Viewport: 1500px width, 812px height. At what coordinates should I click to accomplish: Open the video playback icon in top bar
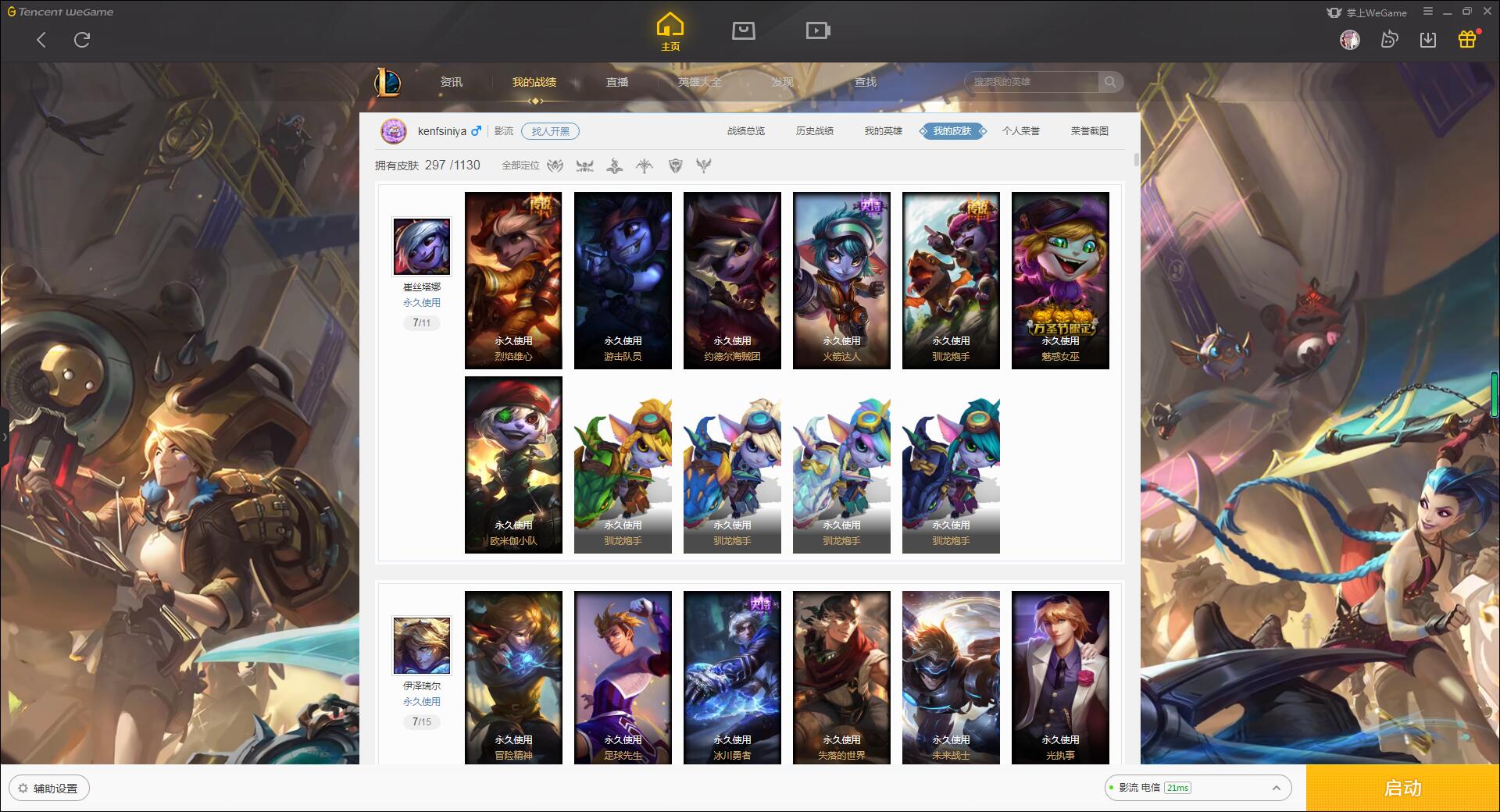pyautogui.click(x=818, y=30)
